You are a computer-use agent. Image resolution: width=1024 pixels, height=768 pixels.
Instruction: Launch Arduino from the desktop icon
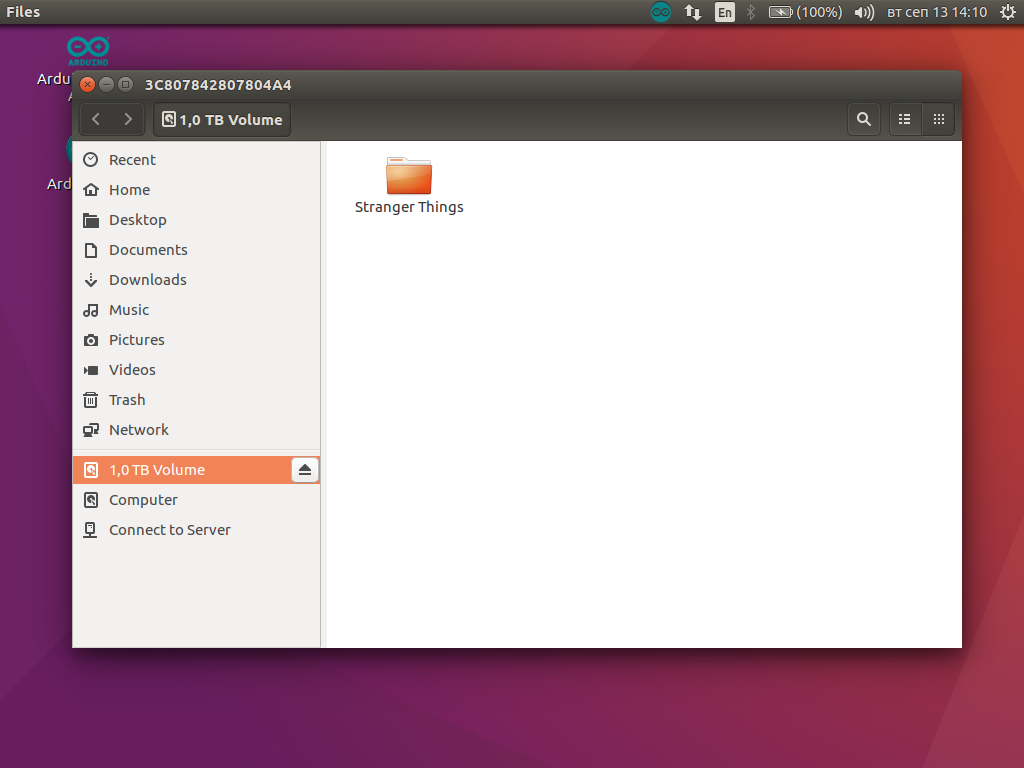(88, 50)
